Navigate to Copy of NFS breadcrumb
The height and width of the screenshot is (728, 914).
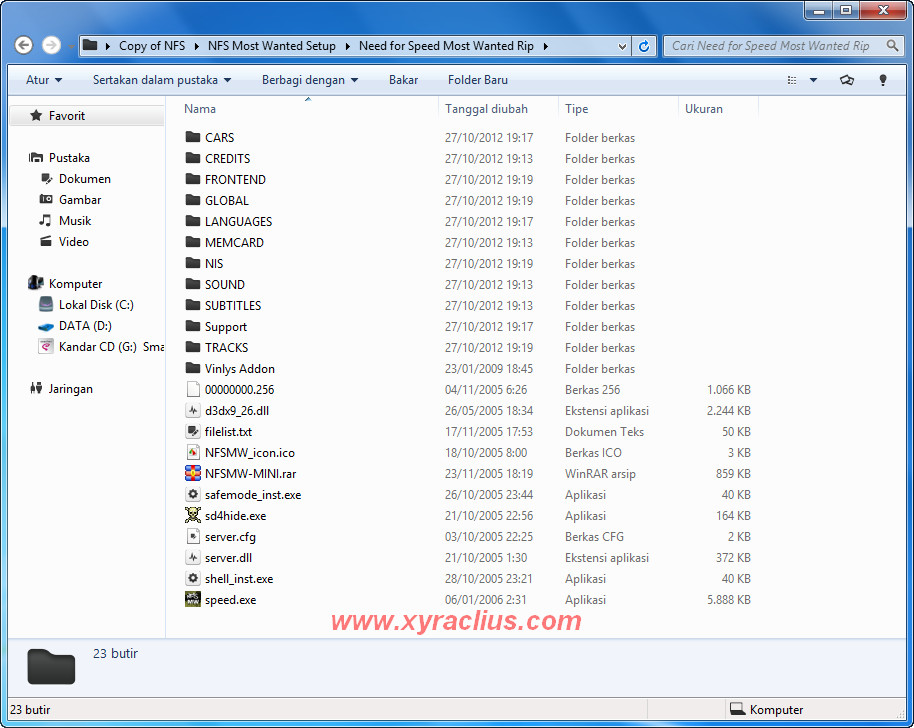152,46
